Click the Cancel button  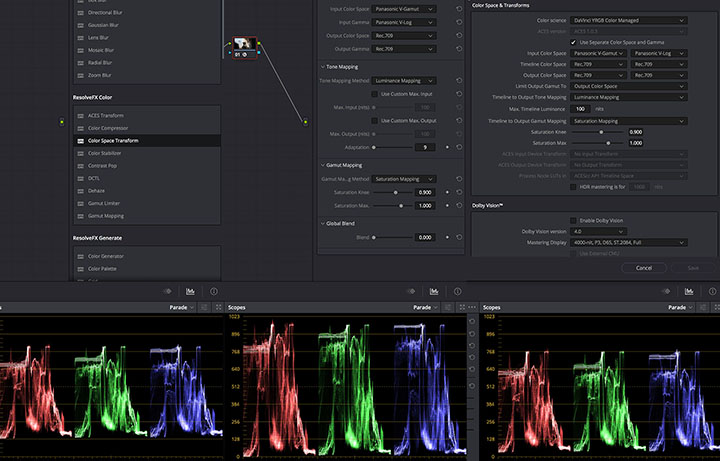pyautogui.click(x=643, y=268)
